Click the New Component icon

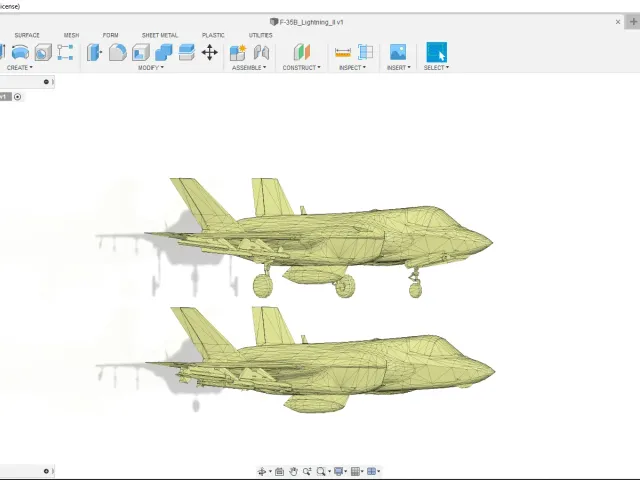click(x=238, y=52)
